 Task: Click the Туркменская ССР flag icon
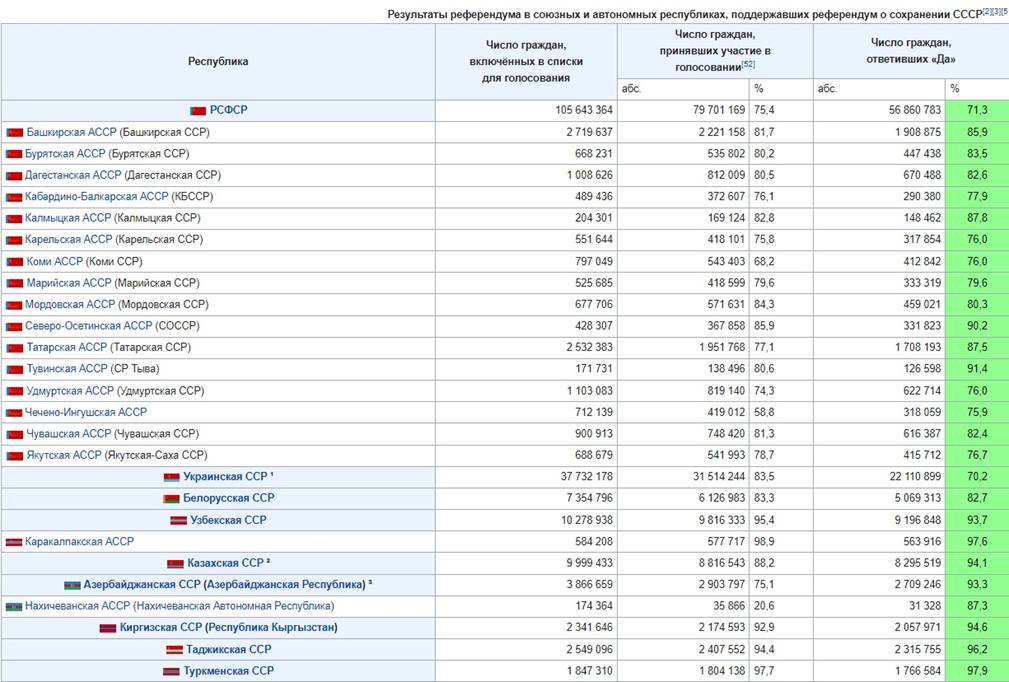172,671
